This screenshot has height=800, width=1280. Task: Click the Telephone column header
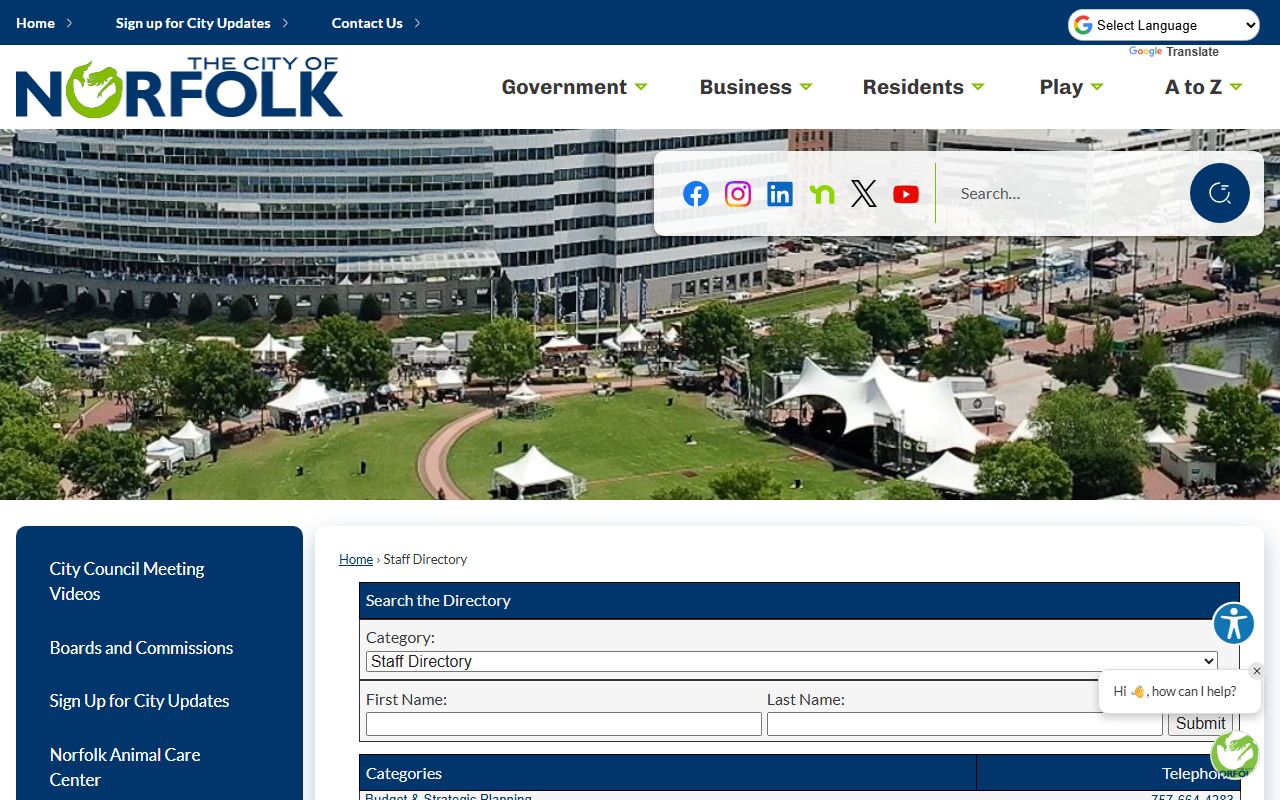(1108, 773)
